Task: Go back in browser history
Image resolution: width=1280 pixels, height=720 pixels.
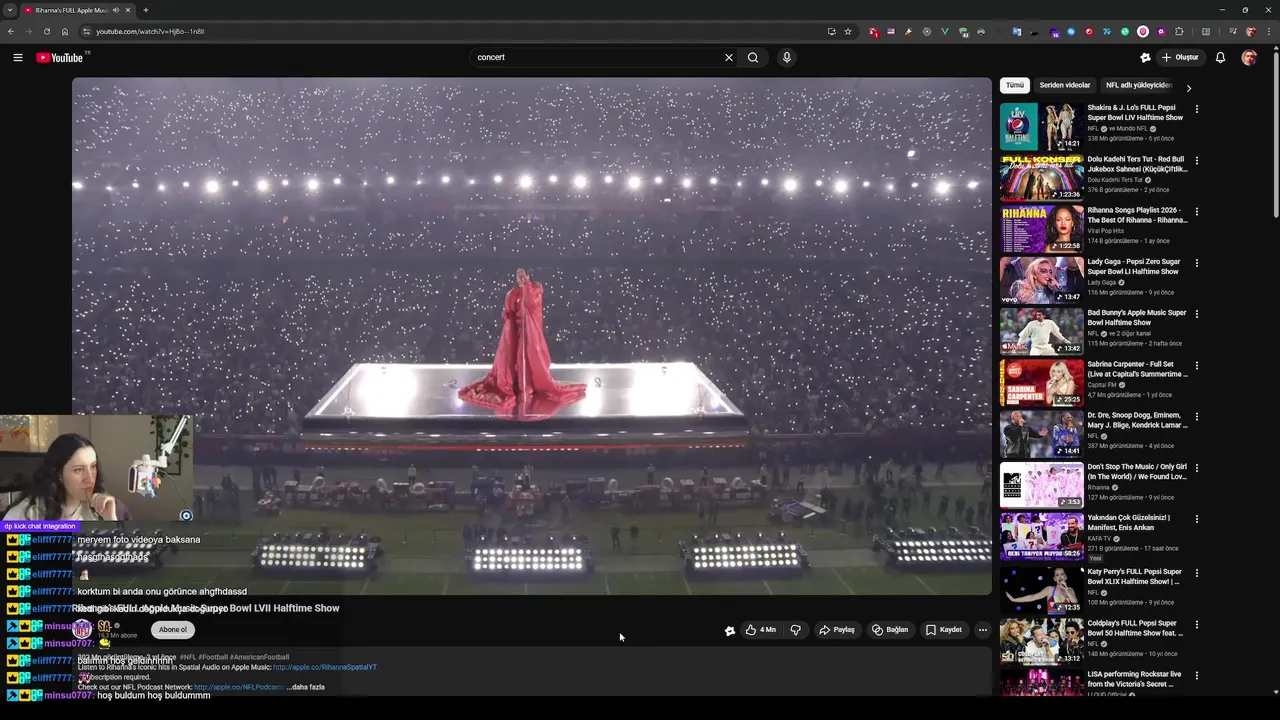Action: [11, 31]
